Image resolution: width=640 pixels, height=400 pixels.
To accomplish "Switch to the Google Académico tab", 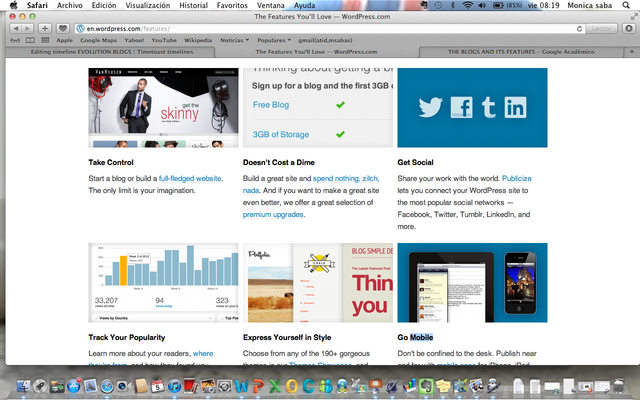I will point(521,52).
